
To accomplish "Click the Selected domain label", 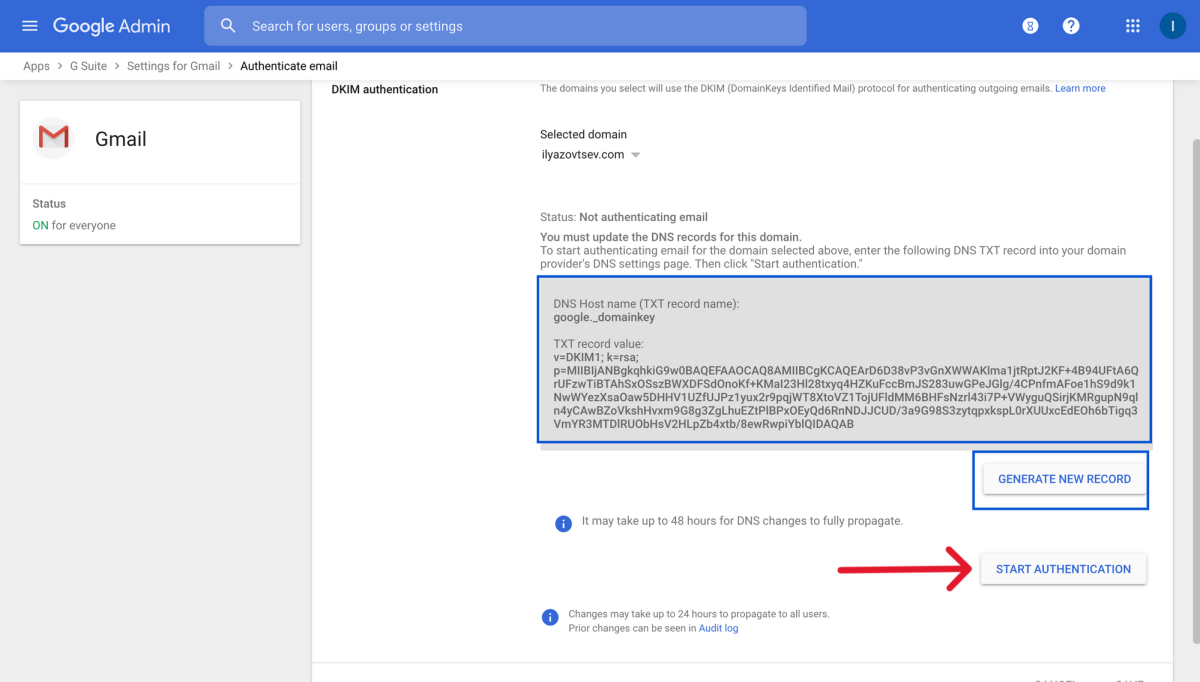I will (583, 134).
